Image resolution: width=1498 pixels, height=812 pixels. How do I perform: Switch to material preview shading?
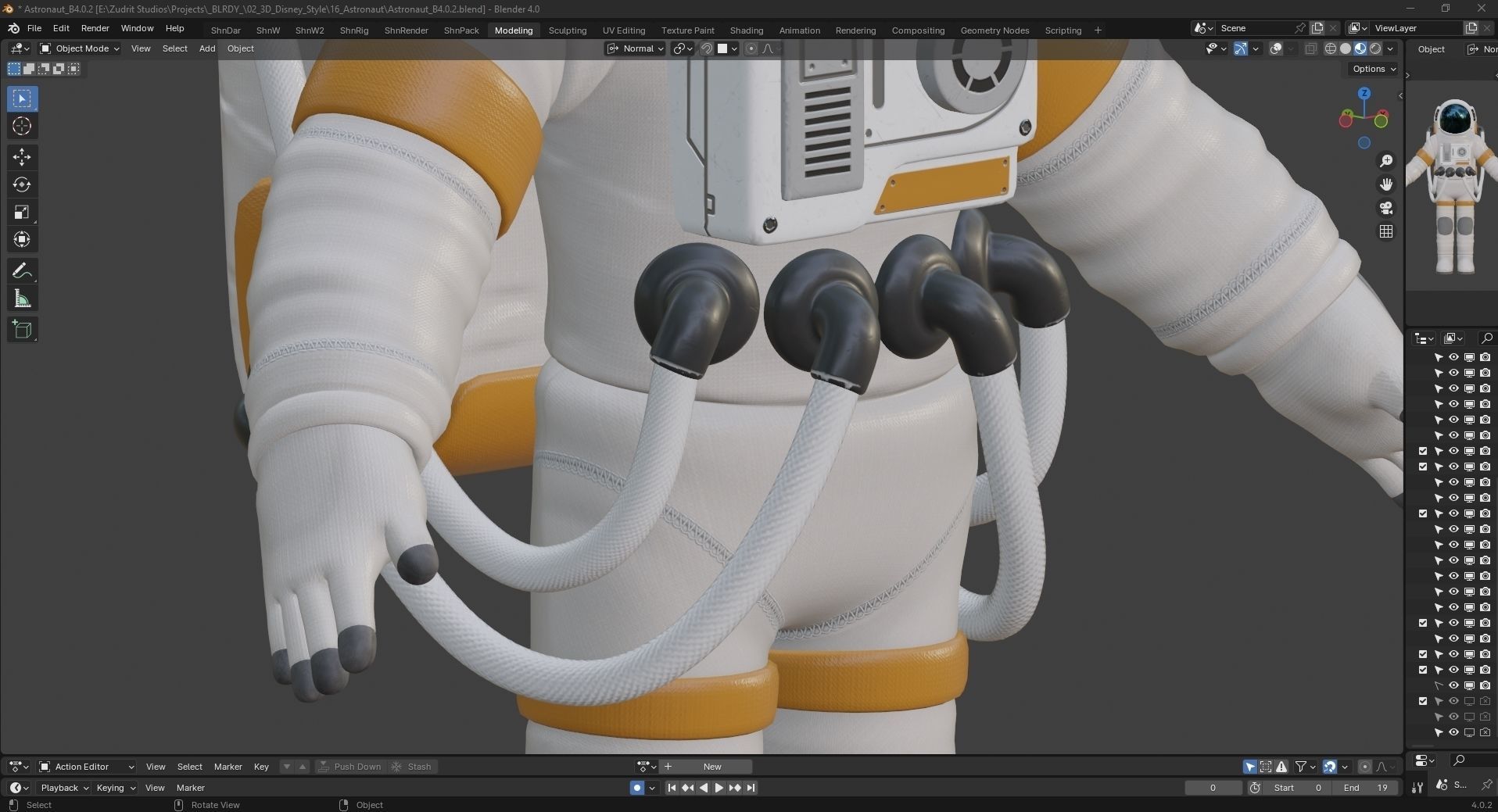pyautogui.click(x=1360, y=48)
